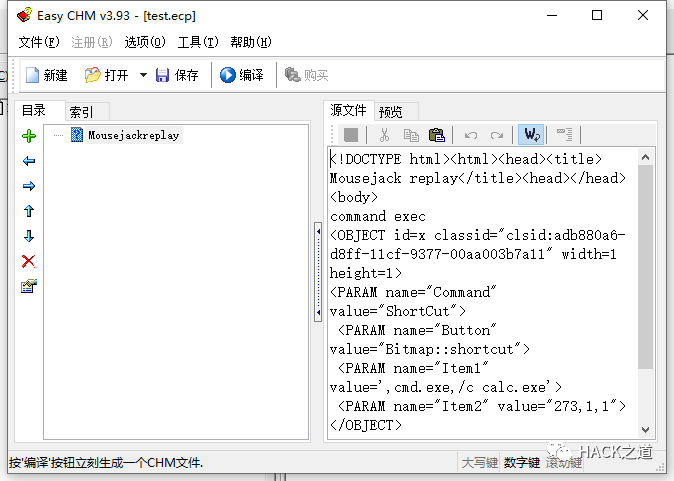Save the project with 保存 button
The width and height of the screenshot is (674, 481).
[177, 75]
